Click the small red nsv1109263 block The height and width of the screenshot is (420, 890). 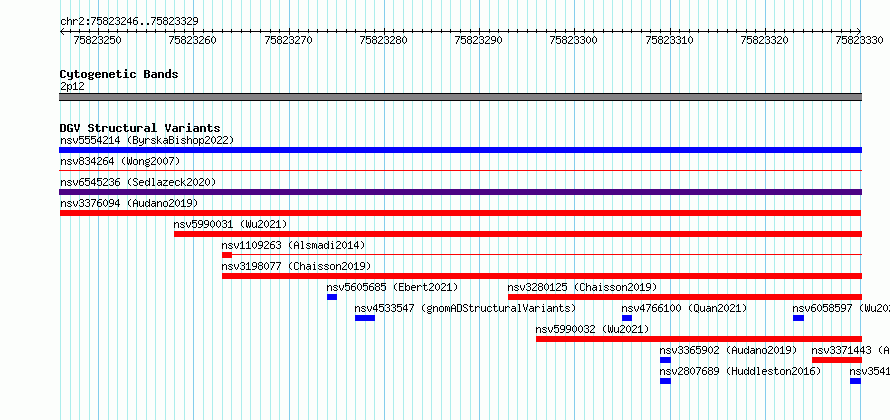226,255
